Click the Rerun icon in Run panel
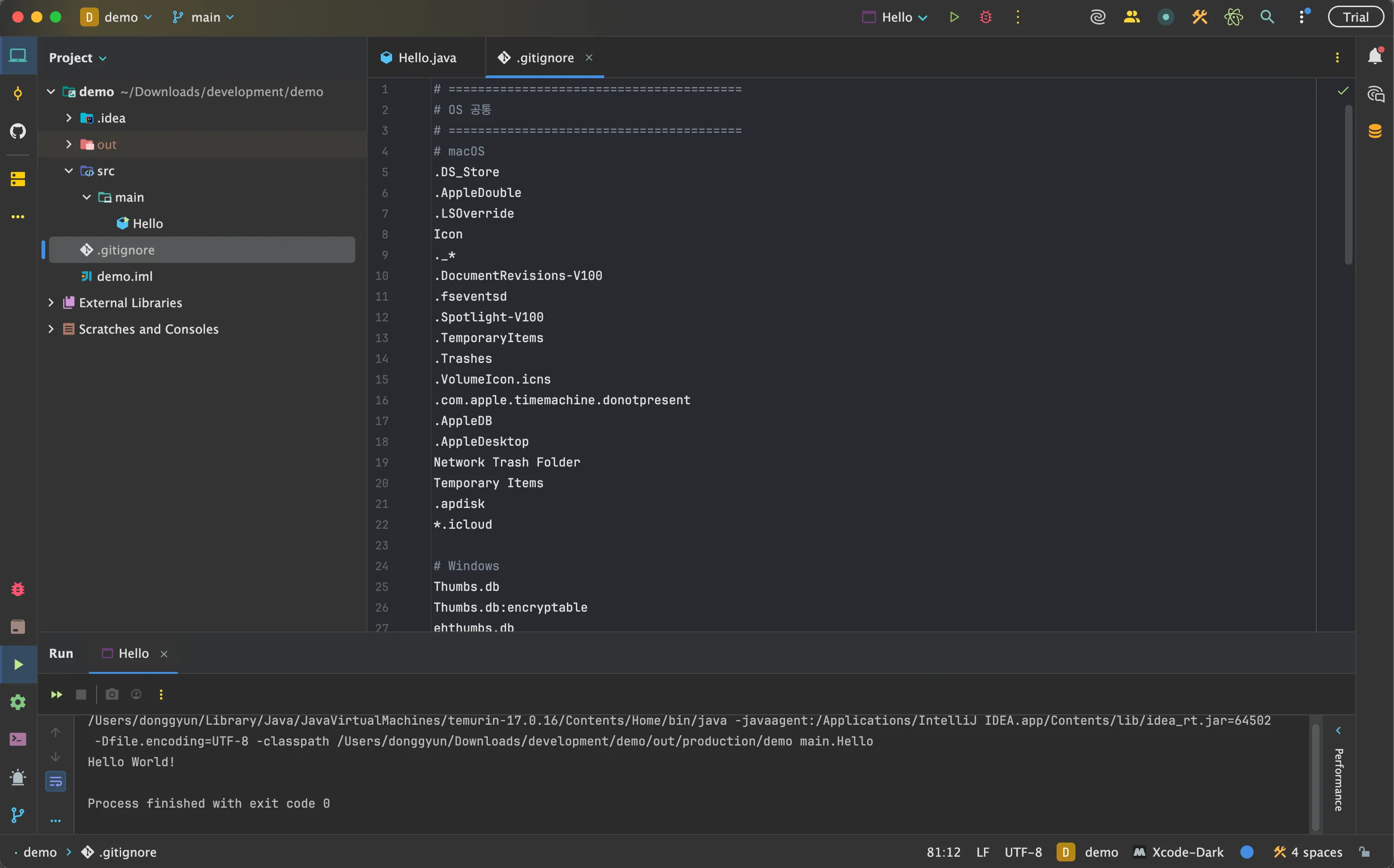 pos(56,695)
